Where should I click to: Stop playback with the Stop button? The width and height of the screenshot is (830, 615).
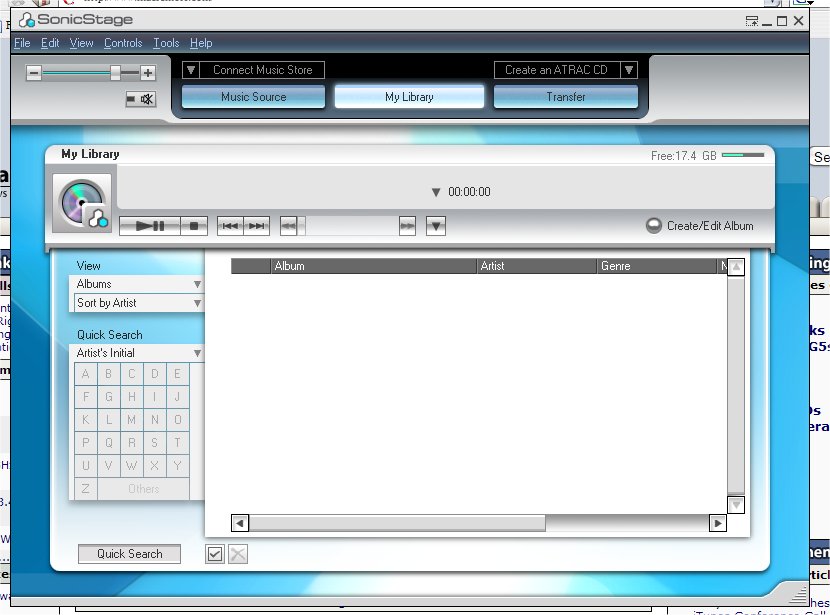[x=194, y=226]
